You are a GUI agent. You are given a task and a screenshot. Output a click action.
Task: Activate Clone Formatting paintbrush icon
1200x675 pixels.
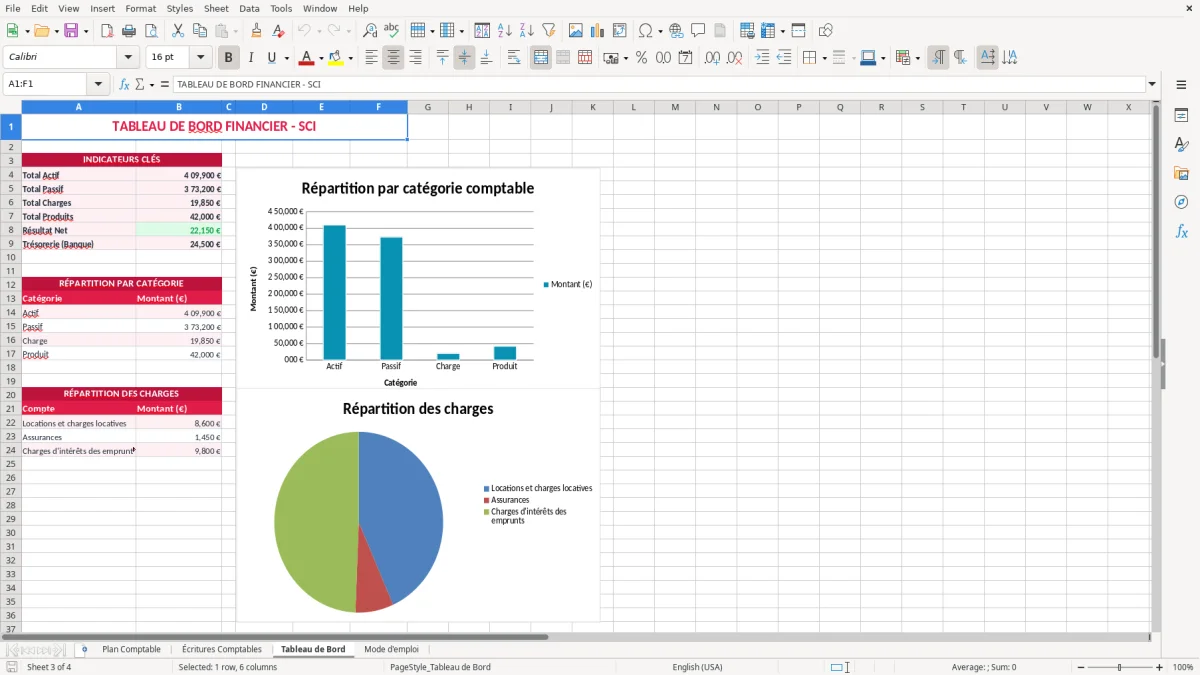(x=256, y=31)
